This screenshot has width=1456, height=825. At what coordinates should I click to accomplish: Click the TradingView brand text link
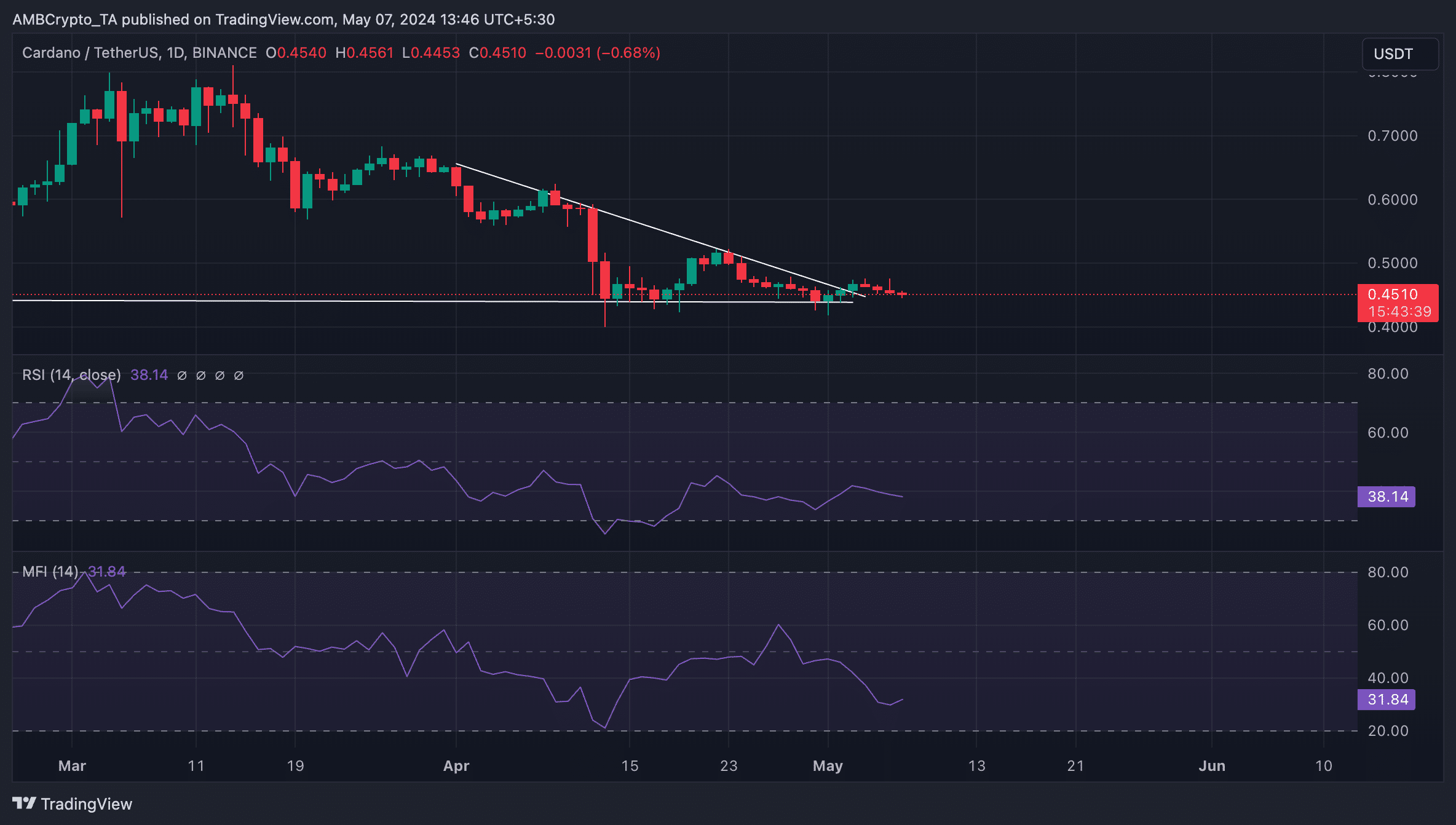point(87,803)
